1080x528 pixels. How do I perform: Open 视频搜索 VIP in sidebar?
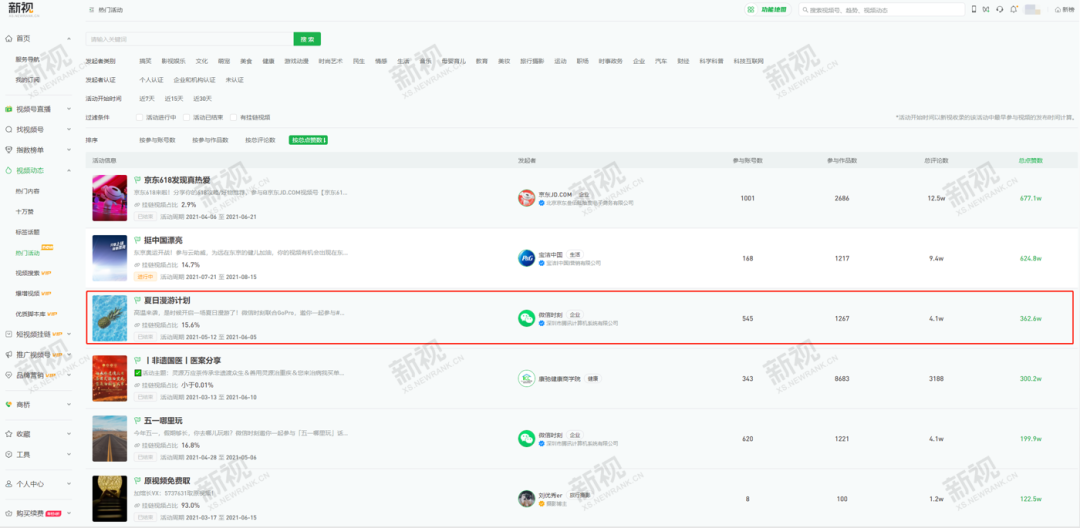click(33, 273)
